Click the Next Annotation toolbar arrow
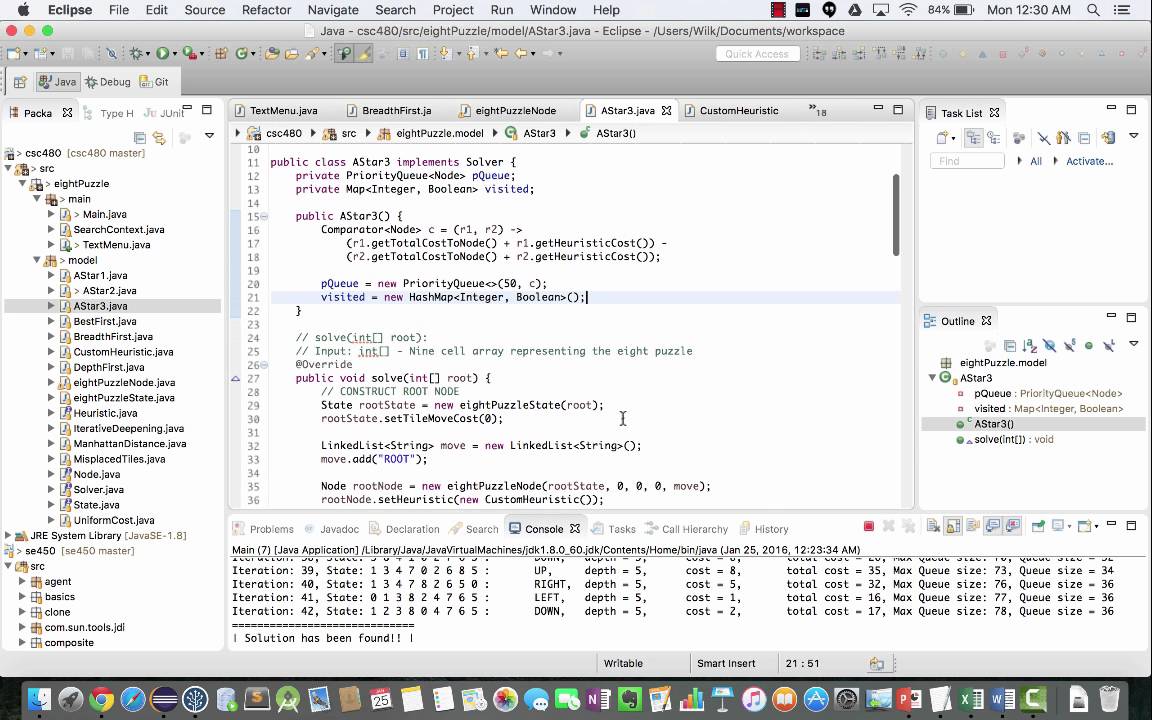This screenshot has width=1152, height=720. [444, 53]
